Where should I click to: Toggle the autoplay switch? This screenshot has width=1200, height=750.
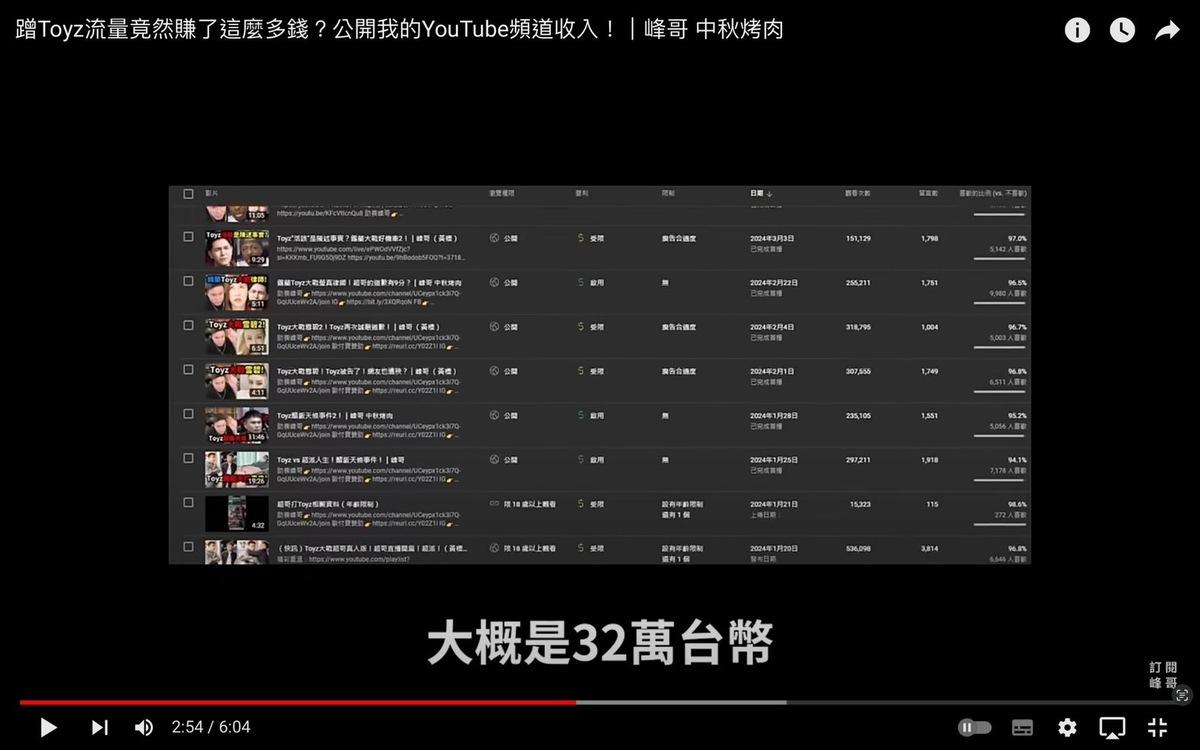click(975, 727)
